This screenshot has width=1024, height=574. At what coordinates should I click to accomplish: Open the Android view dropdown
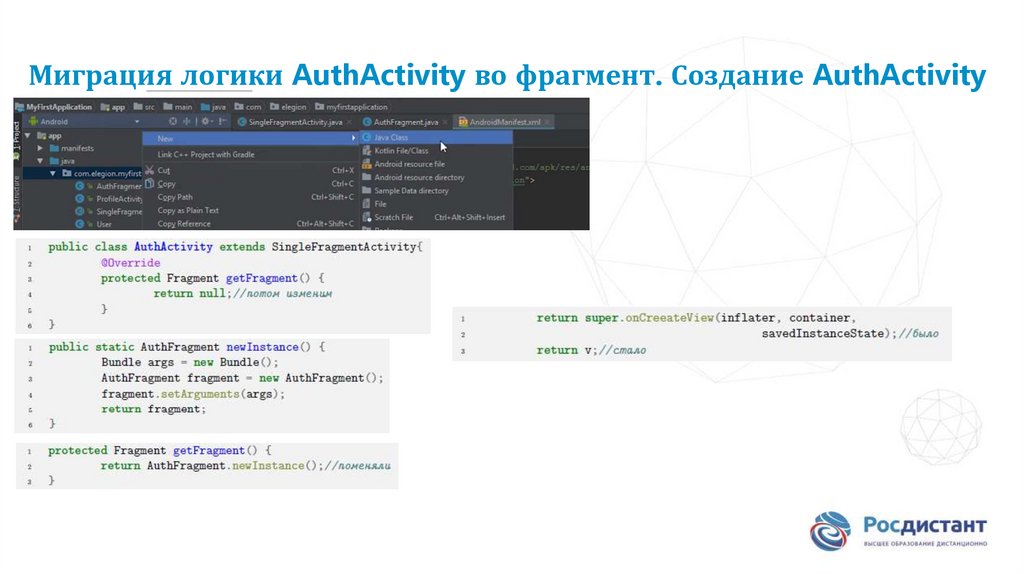(x=136, y=121)
